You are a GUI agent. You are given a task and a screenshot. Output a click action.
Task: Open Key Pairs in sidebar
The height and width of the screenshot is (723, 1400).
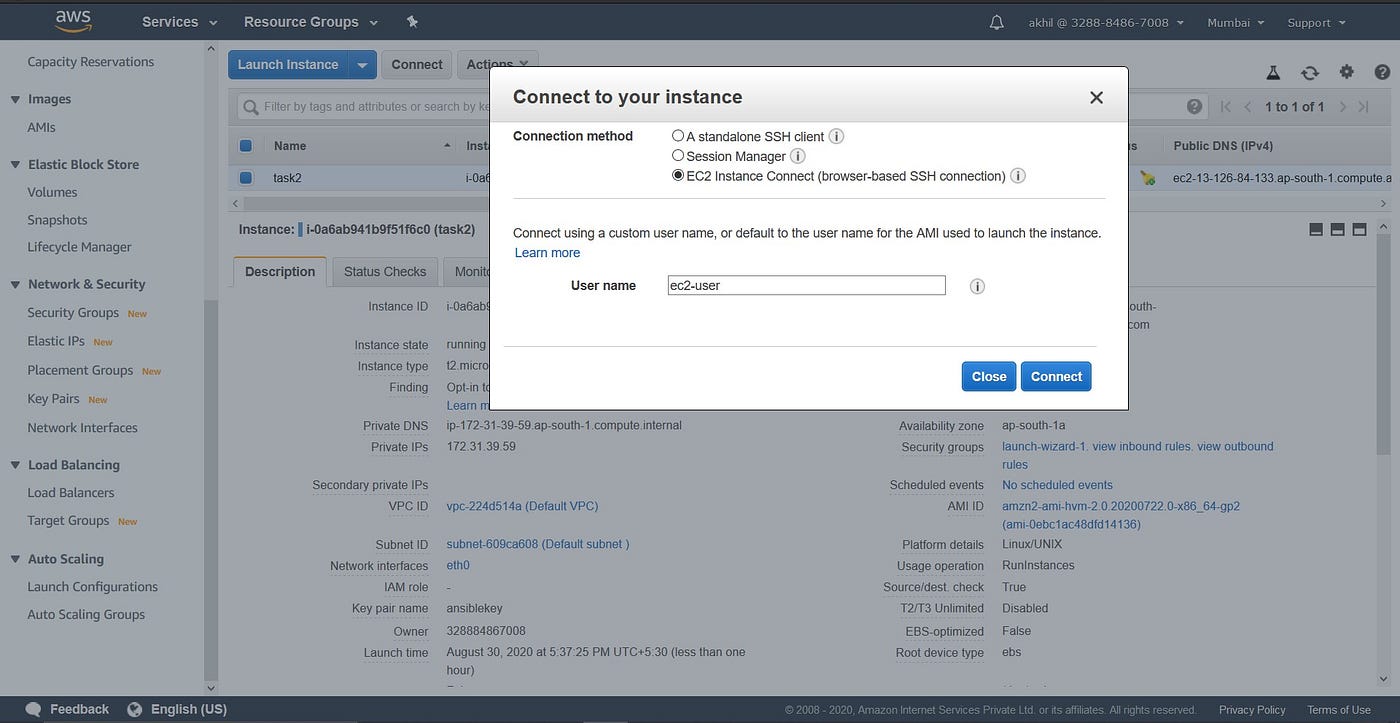tap(53, 399)
